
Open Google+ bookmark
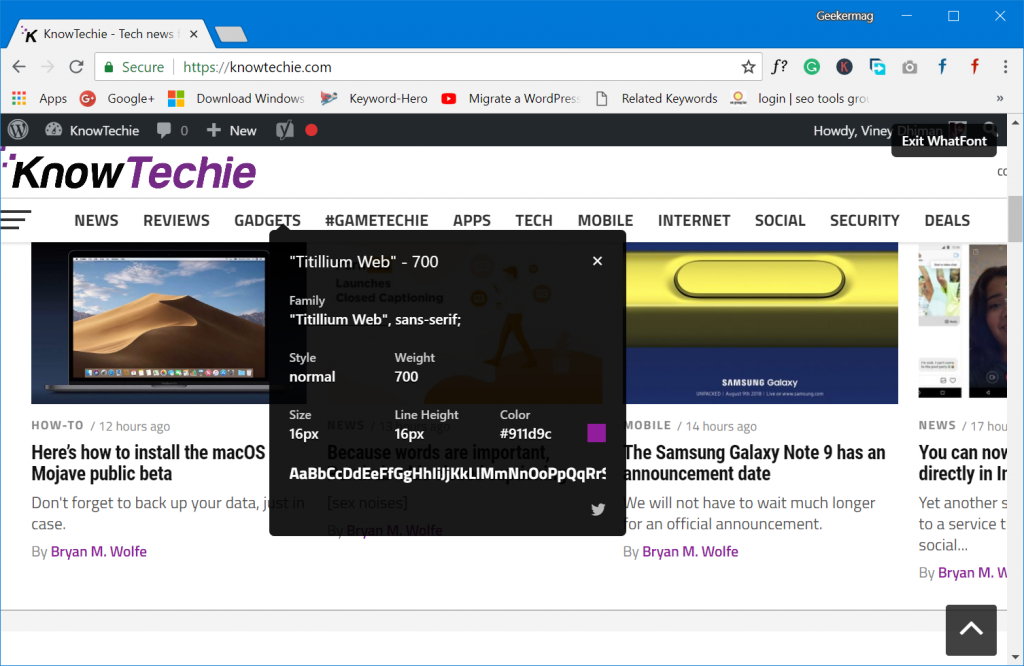tap(117, 99)
